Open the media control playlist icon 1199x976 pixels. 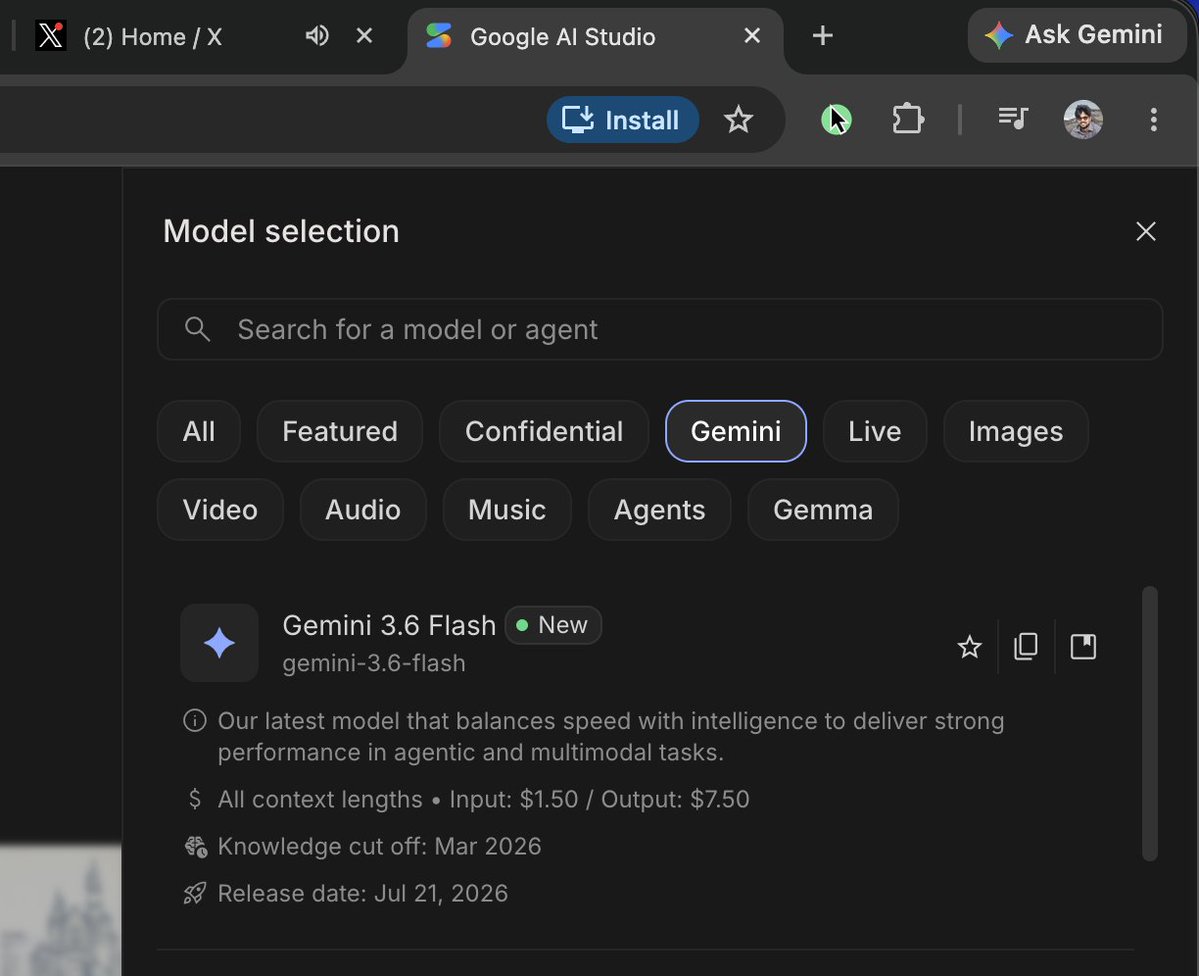click(1012, 118)
